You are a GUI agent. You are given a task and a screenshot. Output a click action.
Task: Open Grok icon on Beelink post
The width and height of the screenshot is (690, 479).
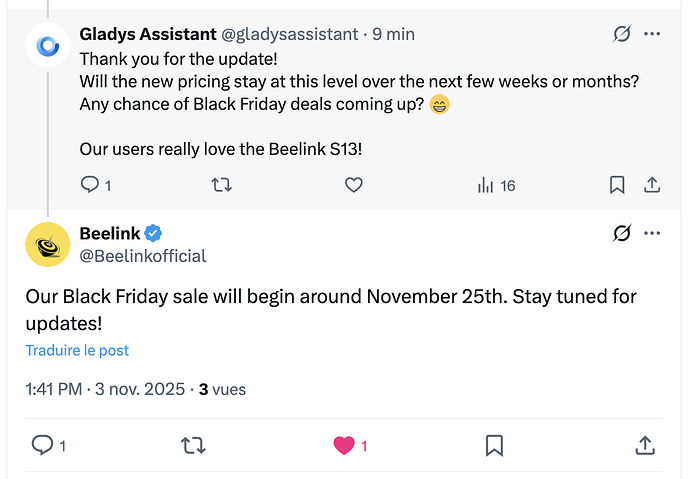[622, 233]
